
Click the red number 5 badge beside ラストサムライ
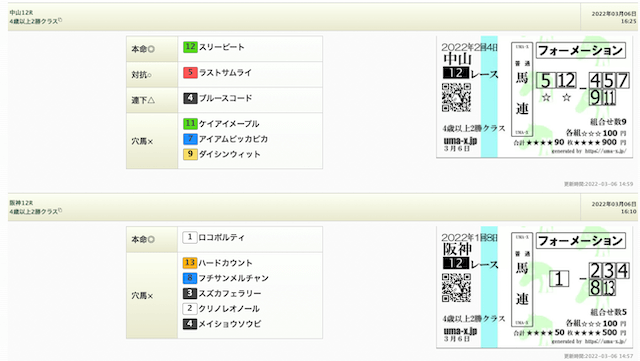coord(190,73)
